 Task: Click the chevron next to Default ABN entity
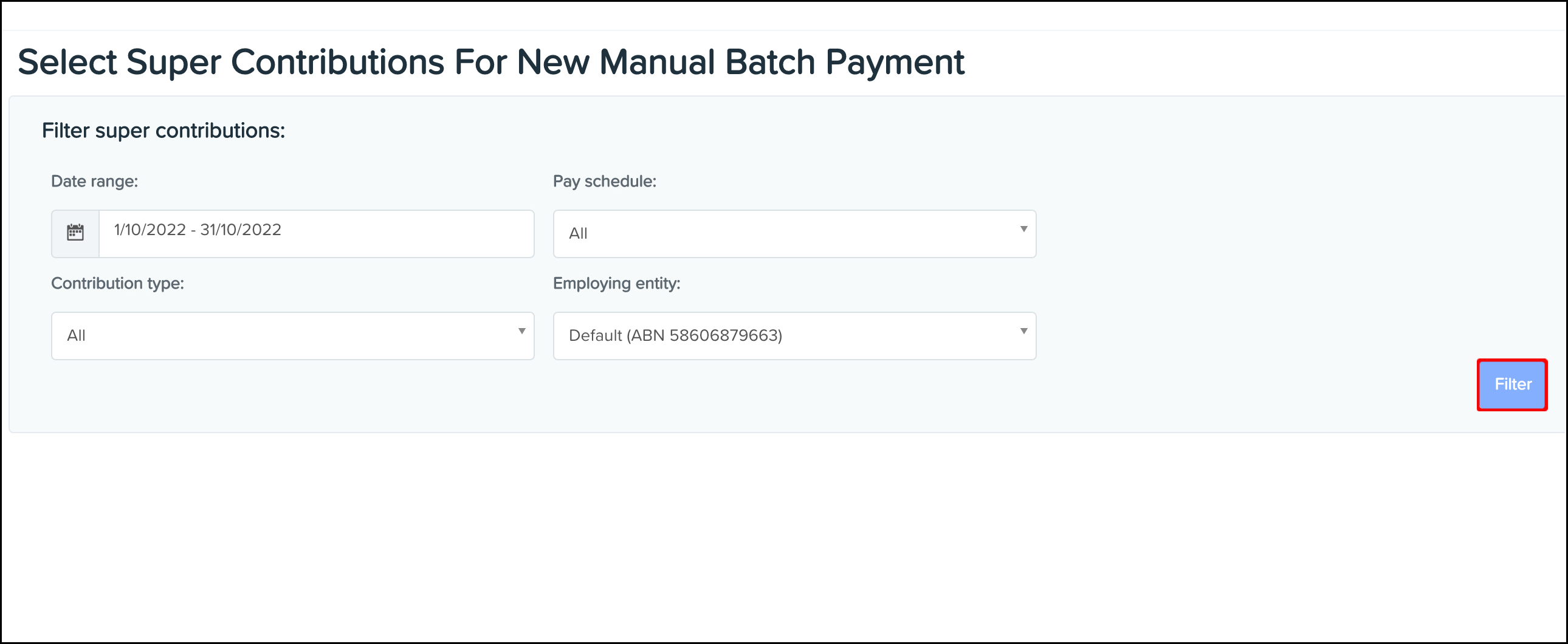[1024, 335]
